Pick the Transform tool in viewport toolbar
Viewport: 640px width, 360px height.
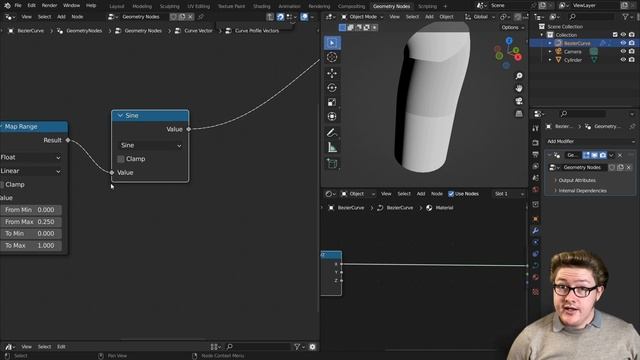(x=332, y=117)
